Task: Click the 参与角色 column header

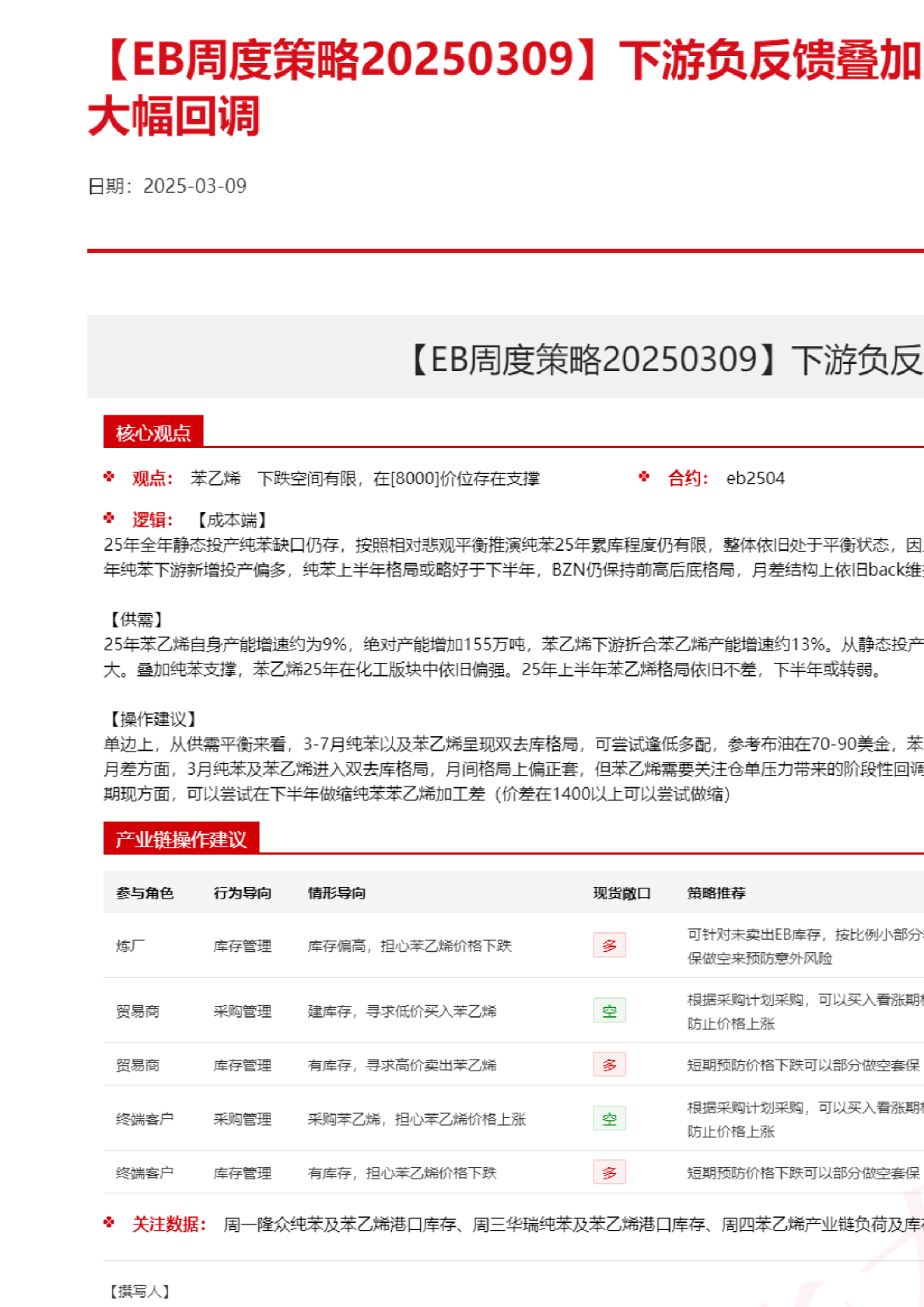Action: (145, 892)
